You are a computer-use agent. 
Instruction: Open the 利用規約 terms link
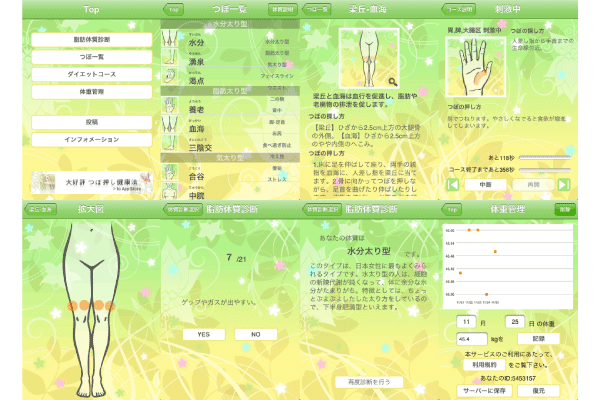[x=485, y=365]
